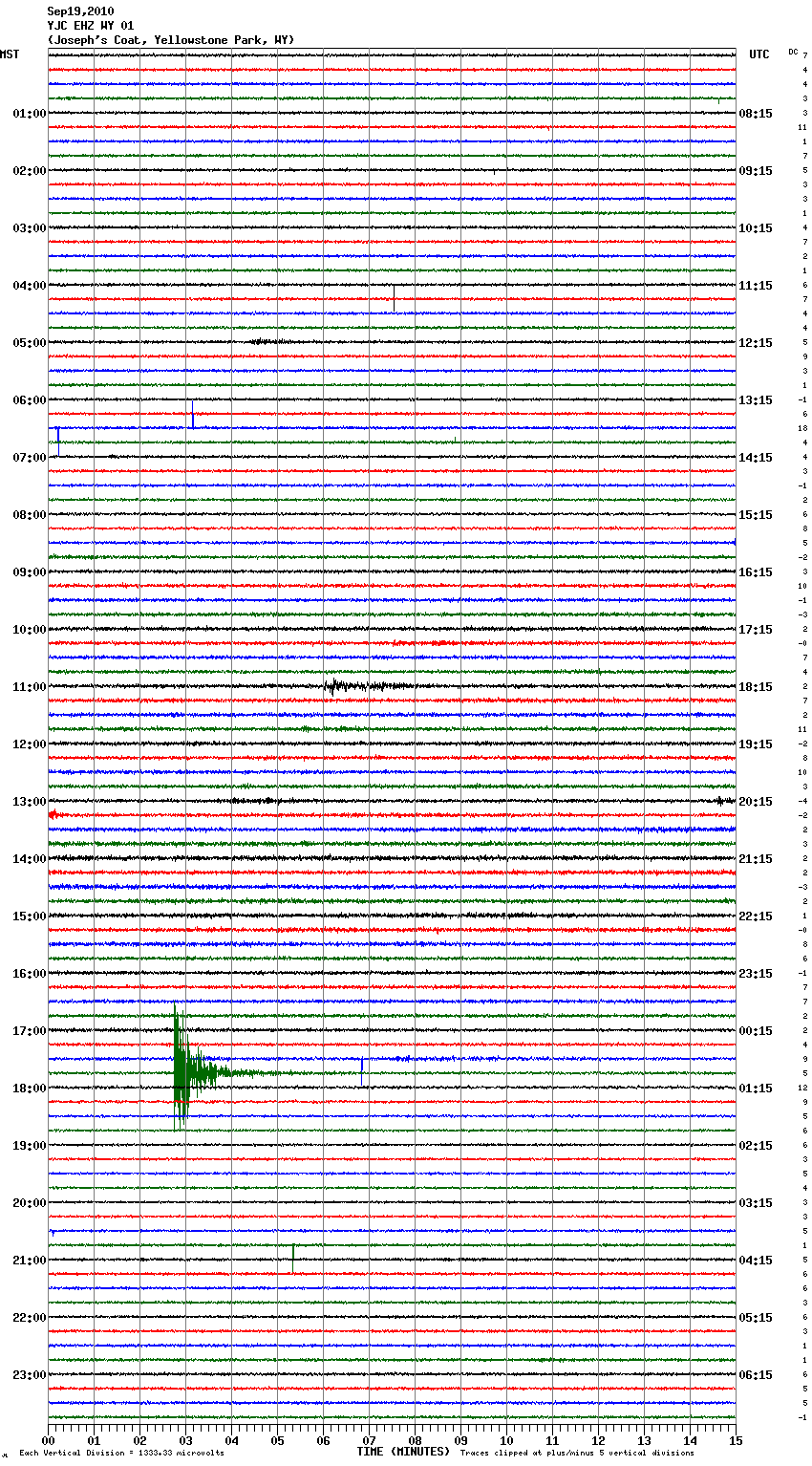Select the MST time label 20:00
Viewport: 812px width, 1466px height.
point(30,1203)
